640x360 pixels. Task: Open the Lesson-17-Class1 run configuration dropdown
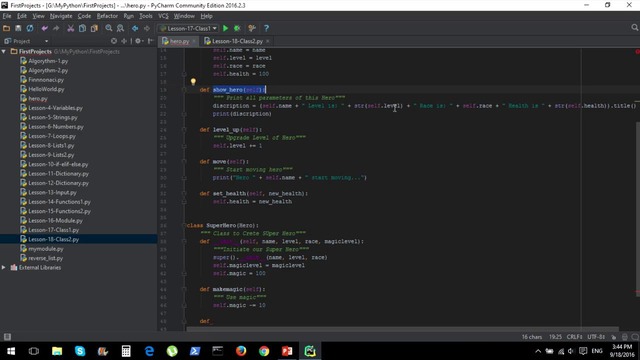[188, 28]
